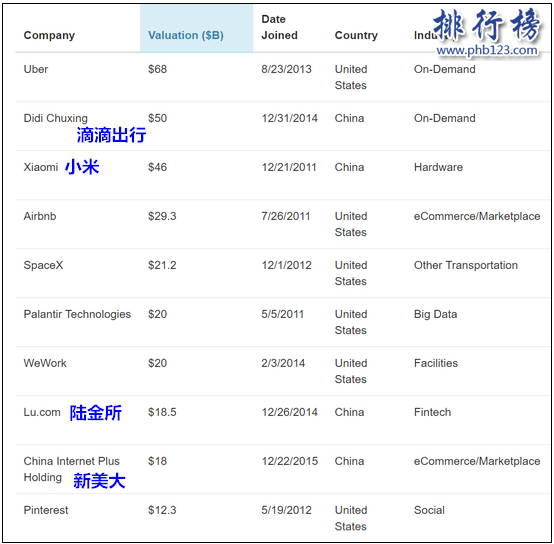Click the Other Transportation industry cell

click(x=466, y=265)
